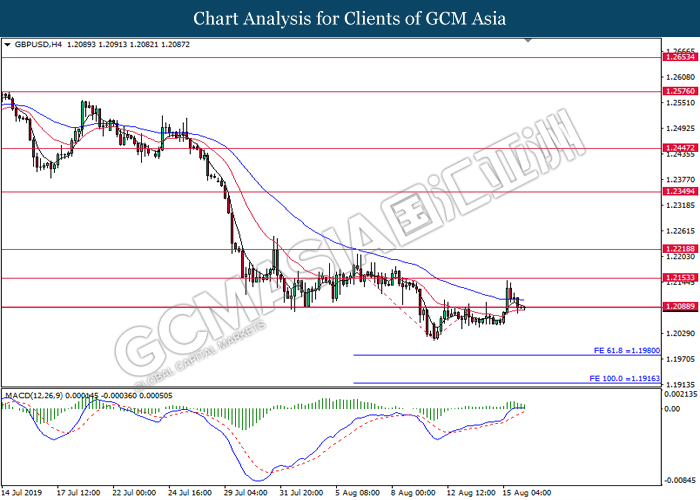Click the 1.26534 price level label
Viewport: 700px width, 500px height.
(x=680, y=57)
